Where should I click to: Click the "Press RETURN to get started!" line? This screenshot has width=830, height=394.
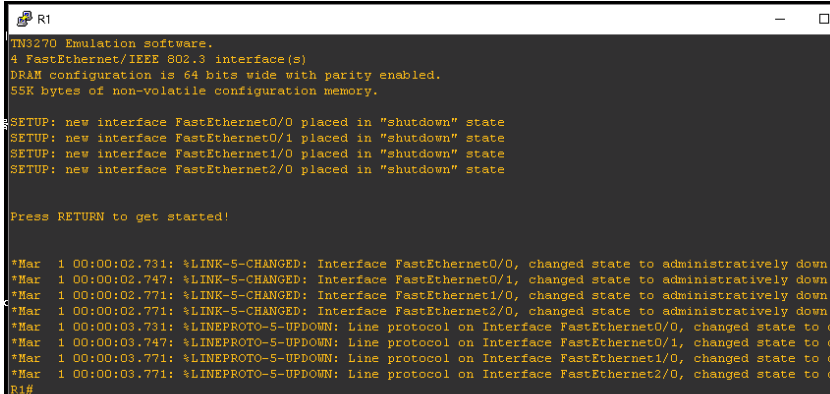click(120, 217)
